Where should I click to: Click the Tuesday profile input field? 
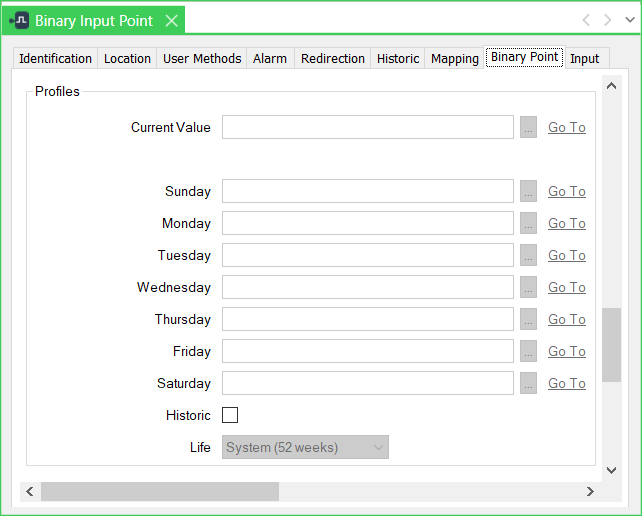pos(367,255)
